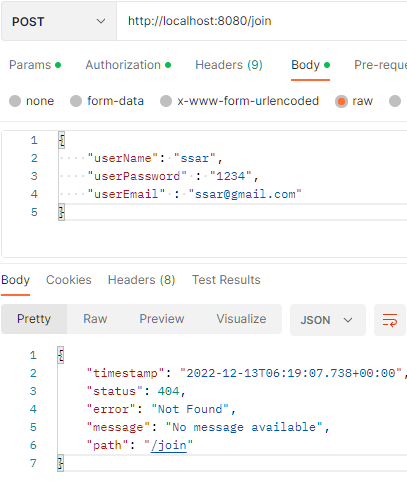Click the "userName" key in the request body
This screenshot has width=407, height=495.
pos(122,158)
